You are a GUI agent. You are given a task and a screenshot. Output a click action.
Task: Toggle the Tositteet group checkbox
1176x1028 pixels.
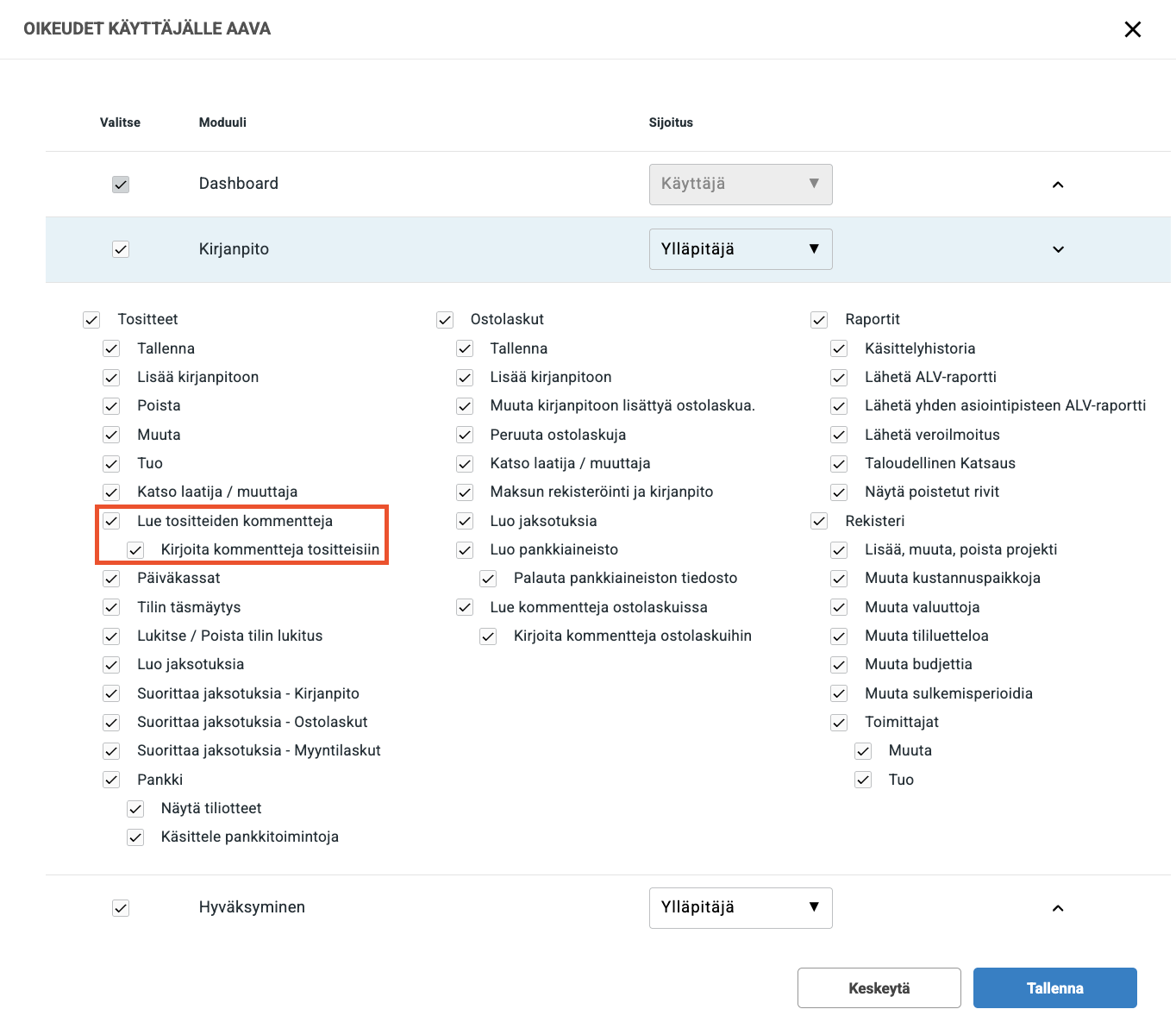click(x=91, y=320)
